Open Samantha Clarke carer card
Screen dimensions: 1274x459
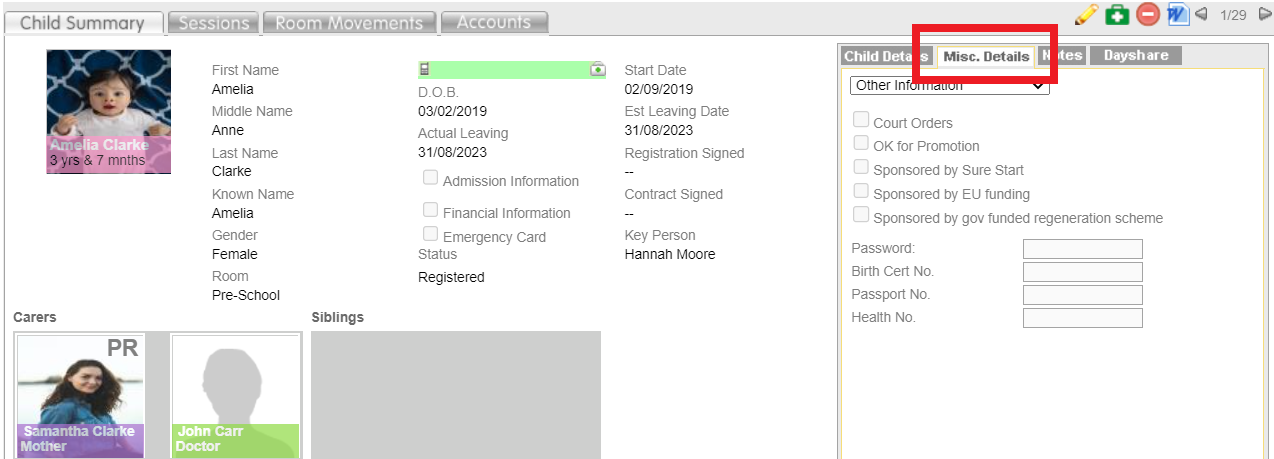point(81,397)
